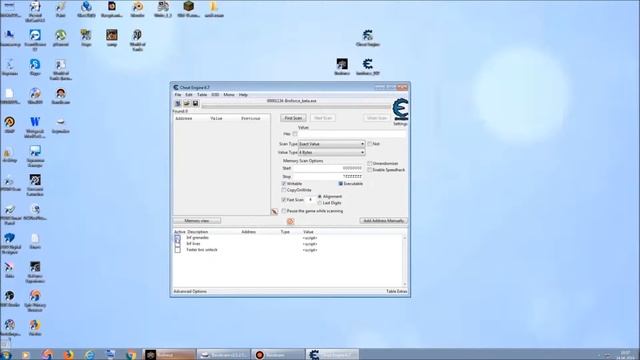Click the scan Value input field
This screenshot has height=360, width=640.
coord(352,134)
